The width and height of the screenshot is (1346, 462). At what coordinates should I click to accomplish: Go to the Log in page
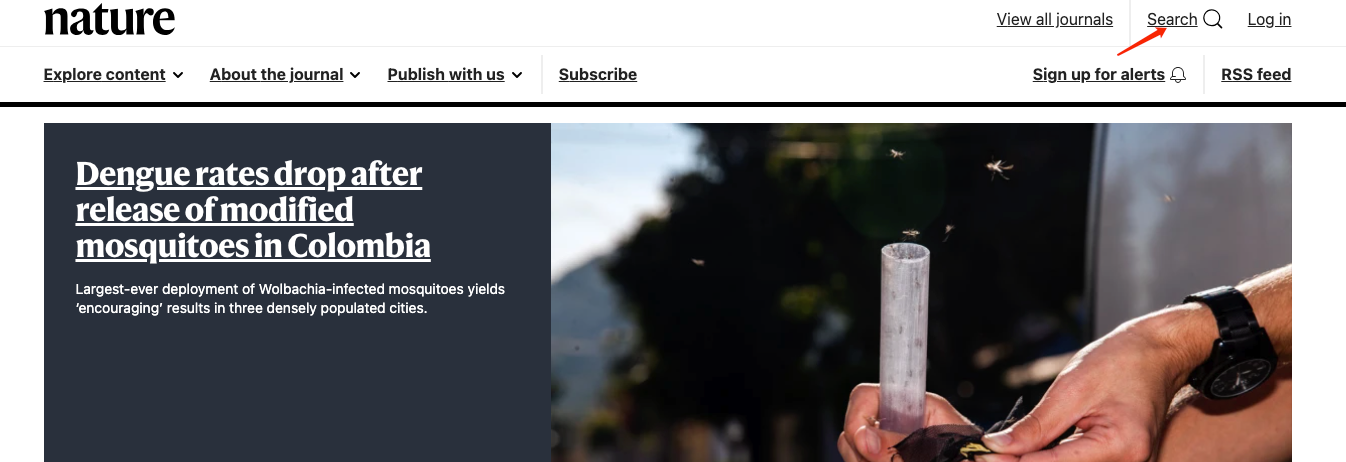1269,19
